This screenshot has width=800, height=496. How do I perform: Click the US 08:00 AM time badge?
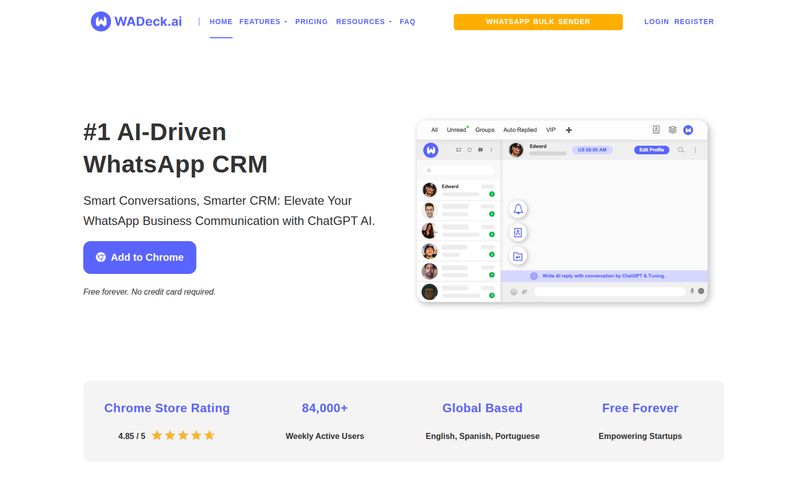click(x=592, y=150)
